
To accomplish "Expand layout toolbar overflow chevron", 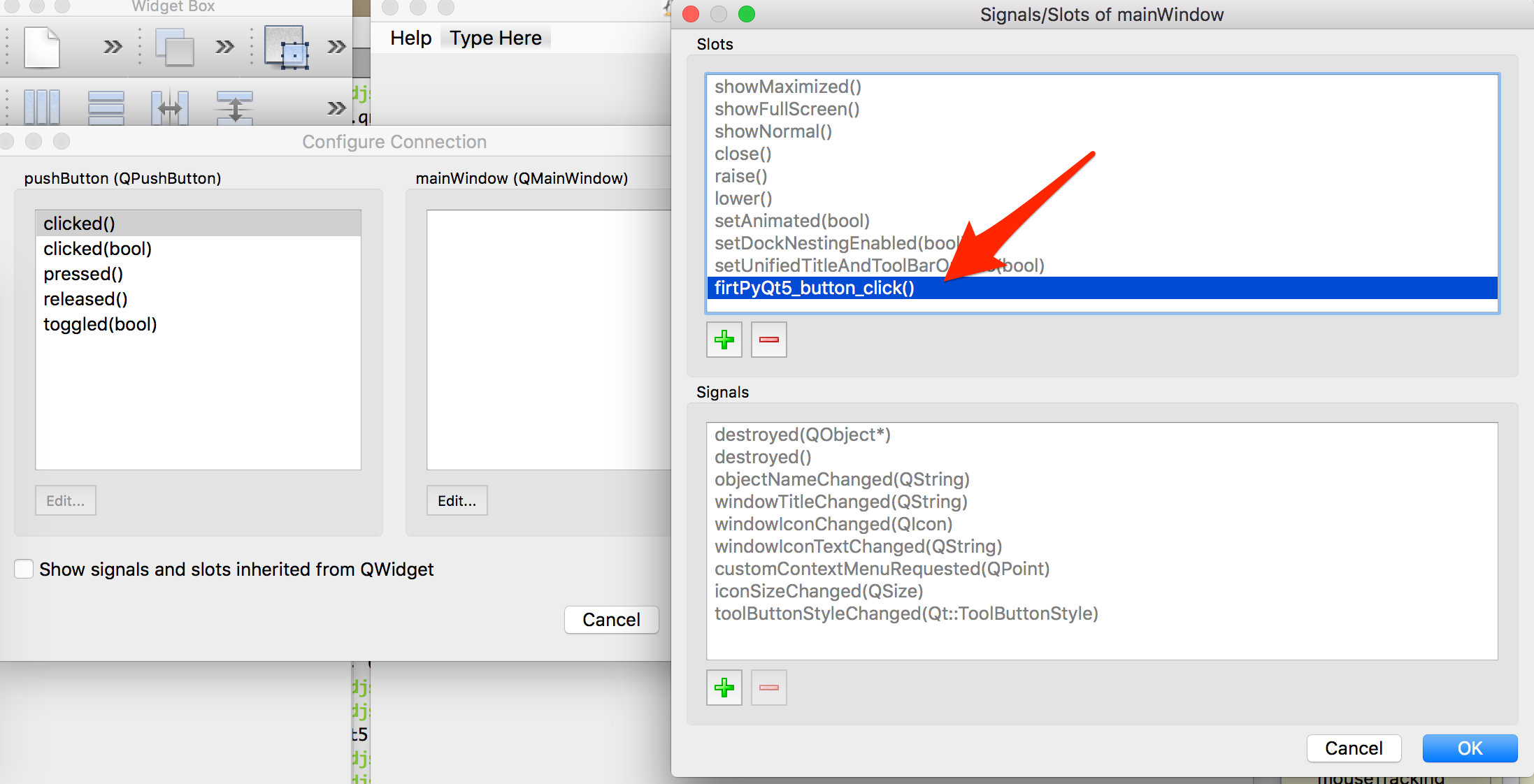I will click(336, 108).
